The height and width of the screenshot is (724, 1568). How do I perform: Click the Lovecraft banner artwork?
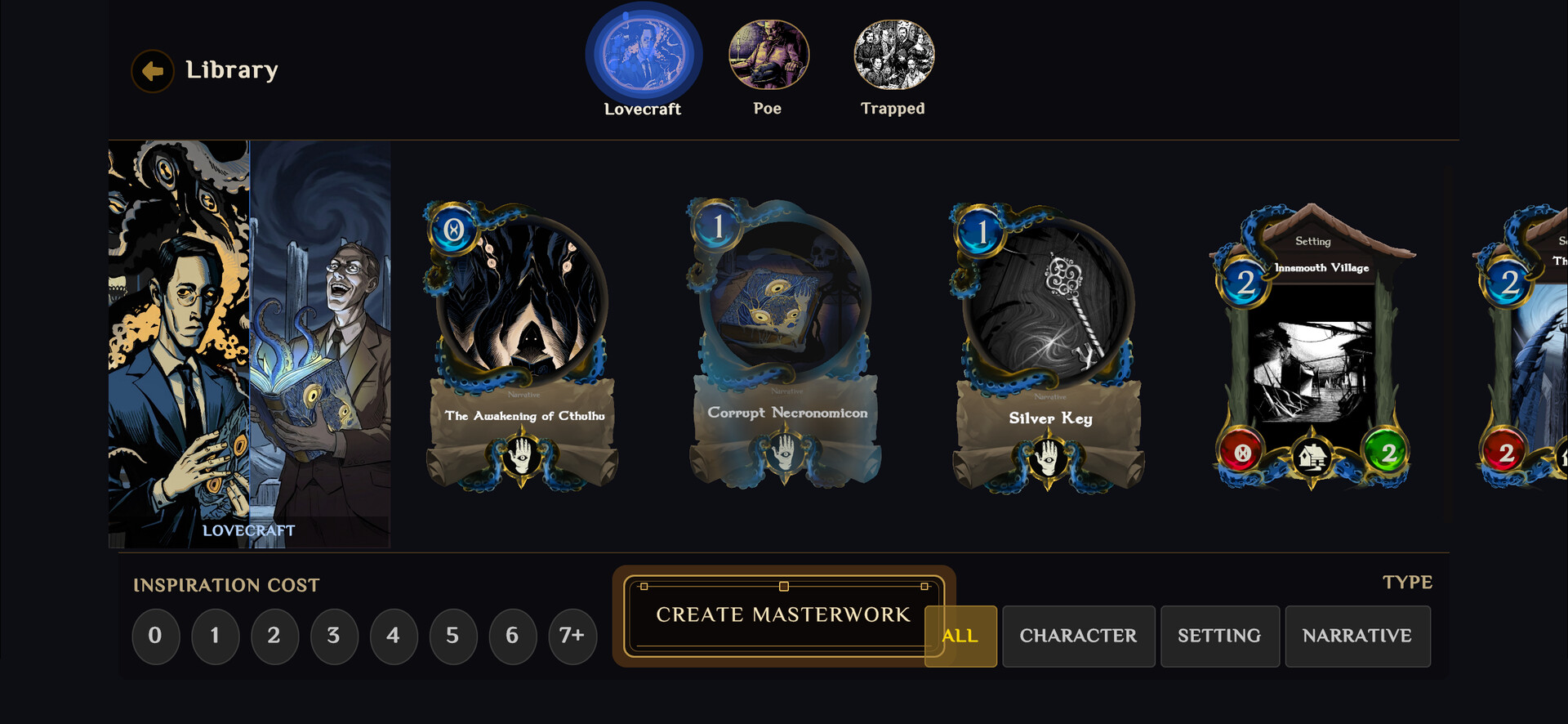249,344
